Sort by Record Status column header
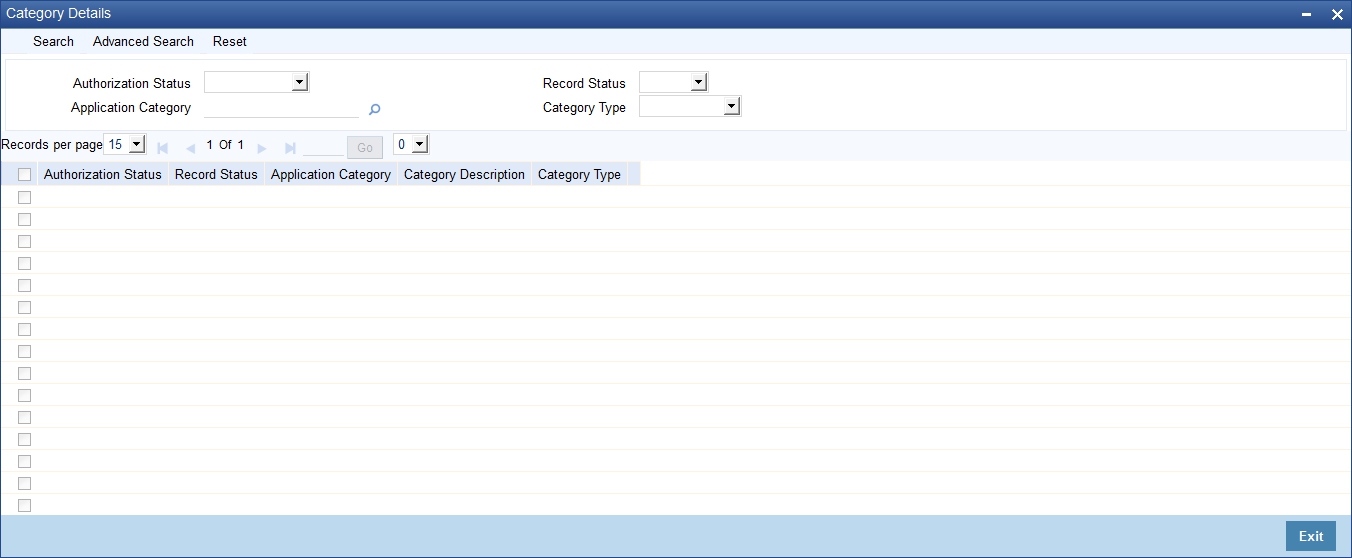The image size is (1352, 558). point(216,175)
